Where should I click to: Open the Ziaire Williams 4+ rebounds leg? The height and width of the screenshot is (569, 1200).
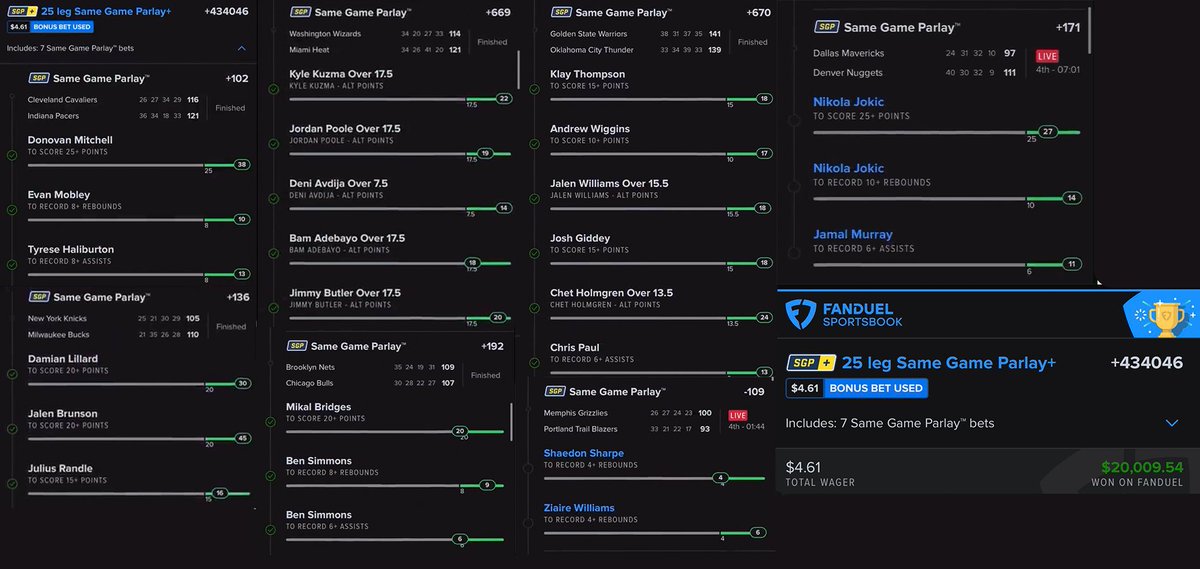click(593, 513)
